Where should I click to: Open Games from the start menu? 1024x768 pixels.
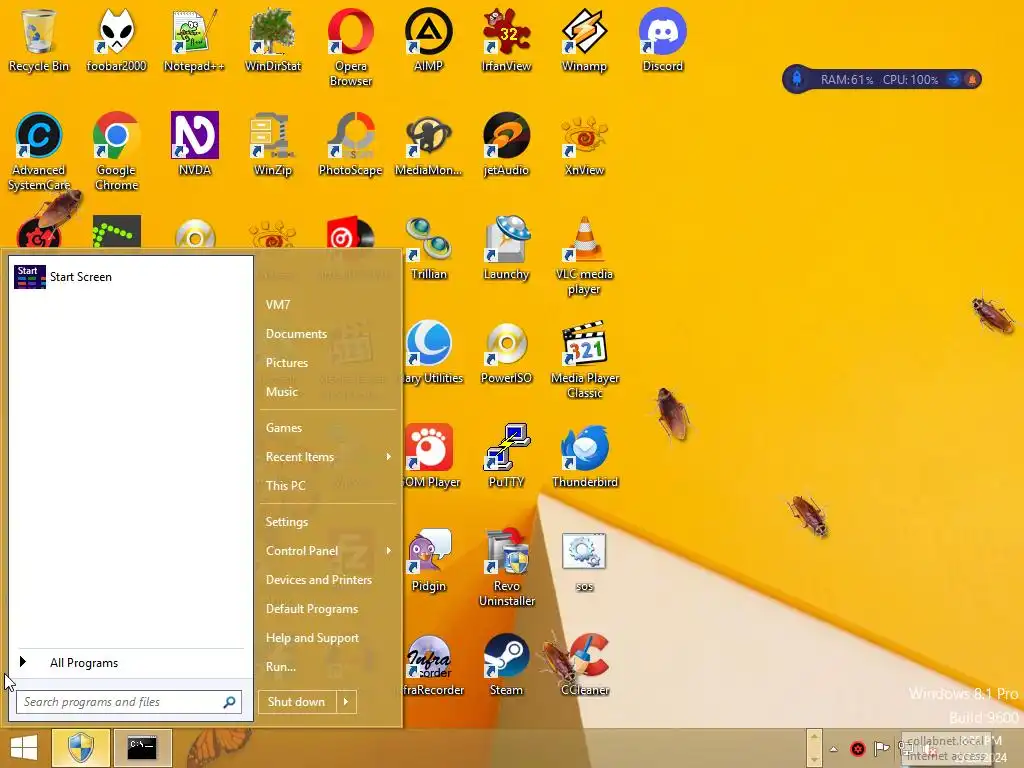284,428
